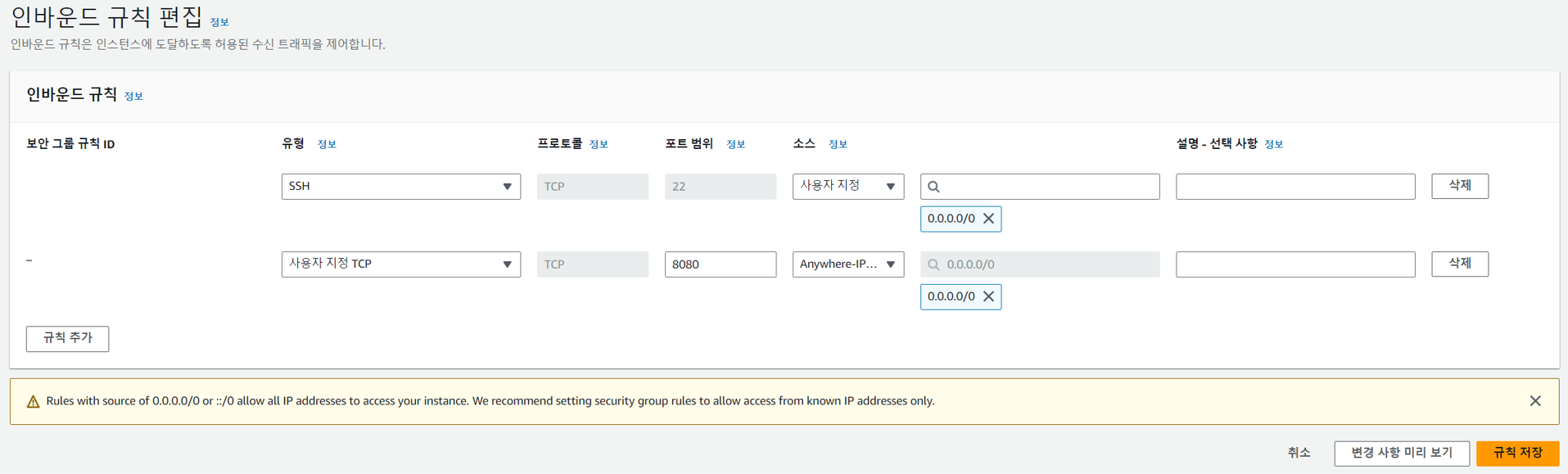Open the 정보 link beside 프로토콜 column
This screenshot has height=474, width=1568.
599,144
